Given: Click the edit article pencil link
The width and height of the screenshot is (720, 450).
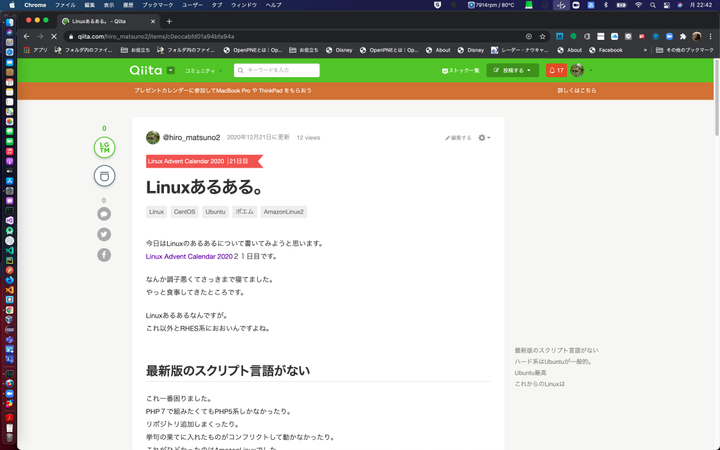Looking at the screenshot, I should pos(458,138).
